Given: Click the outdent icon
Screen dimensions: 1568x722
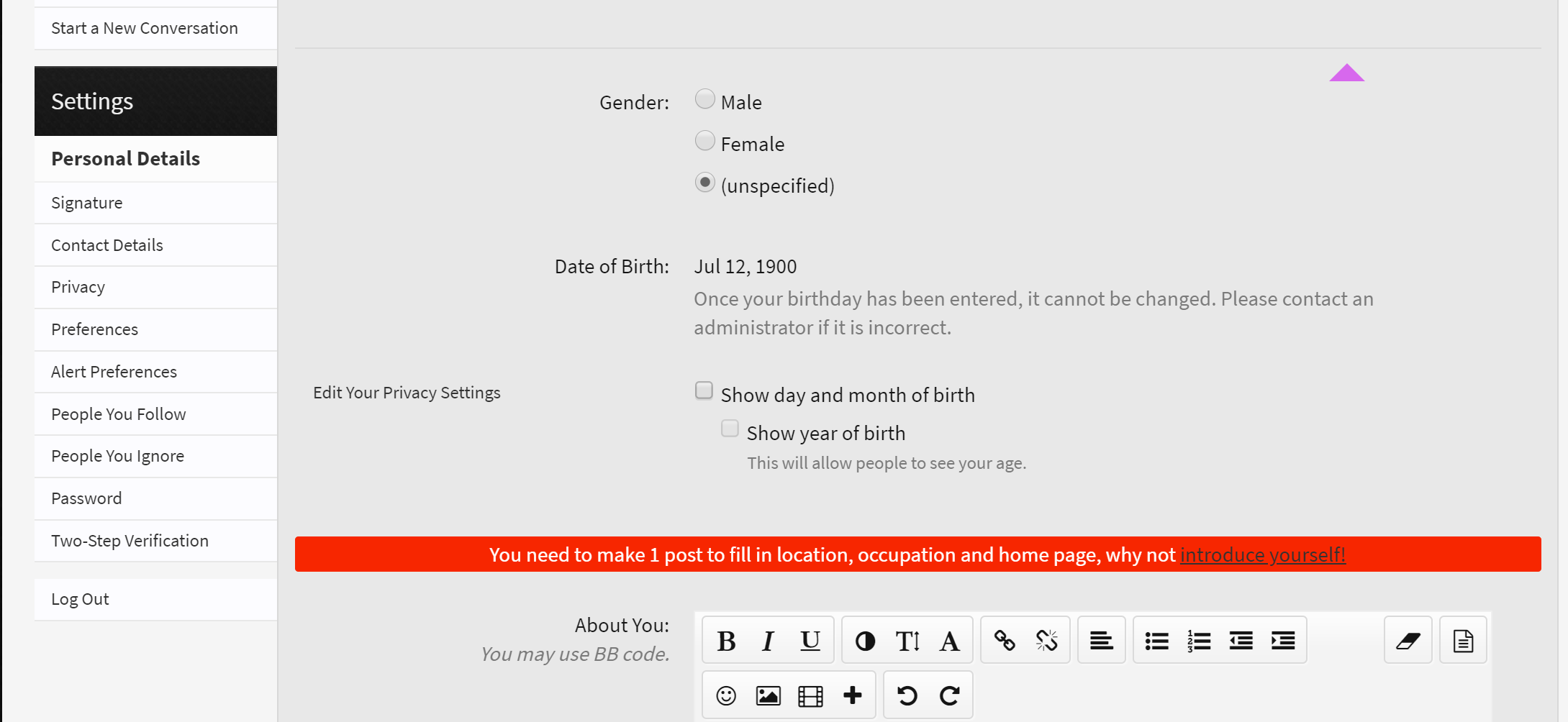Looking at the screenshot, I should (x=1241, y=640).
